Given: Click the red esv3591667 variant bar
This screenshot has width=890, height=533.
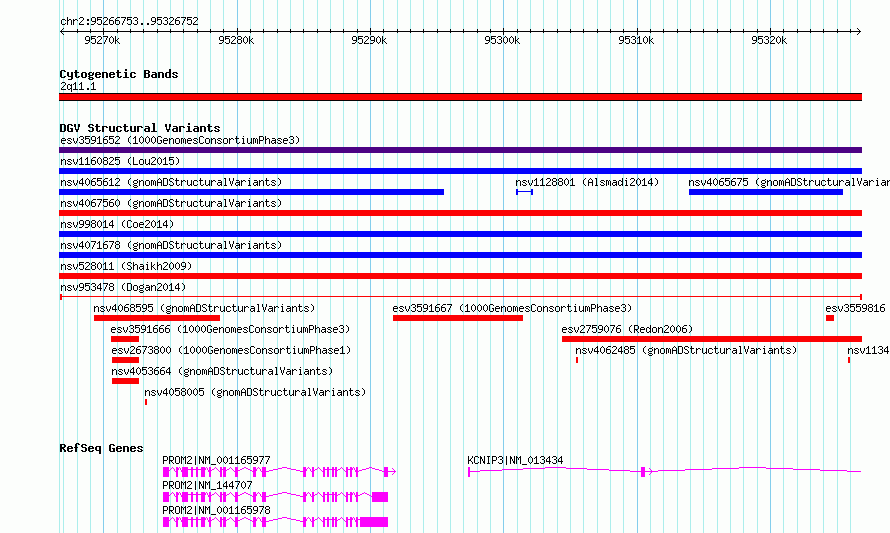Looking at the screenshot, I should (458, 318).
